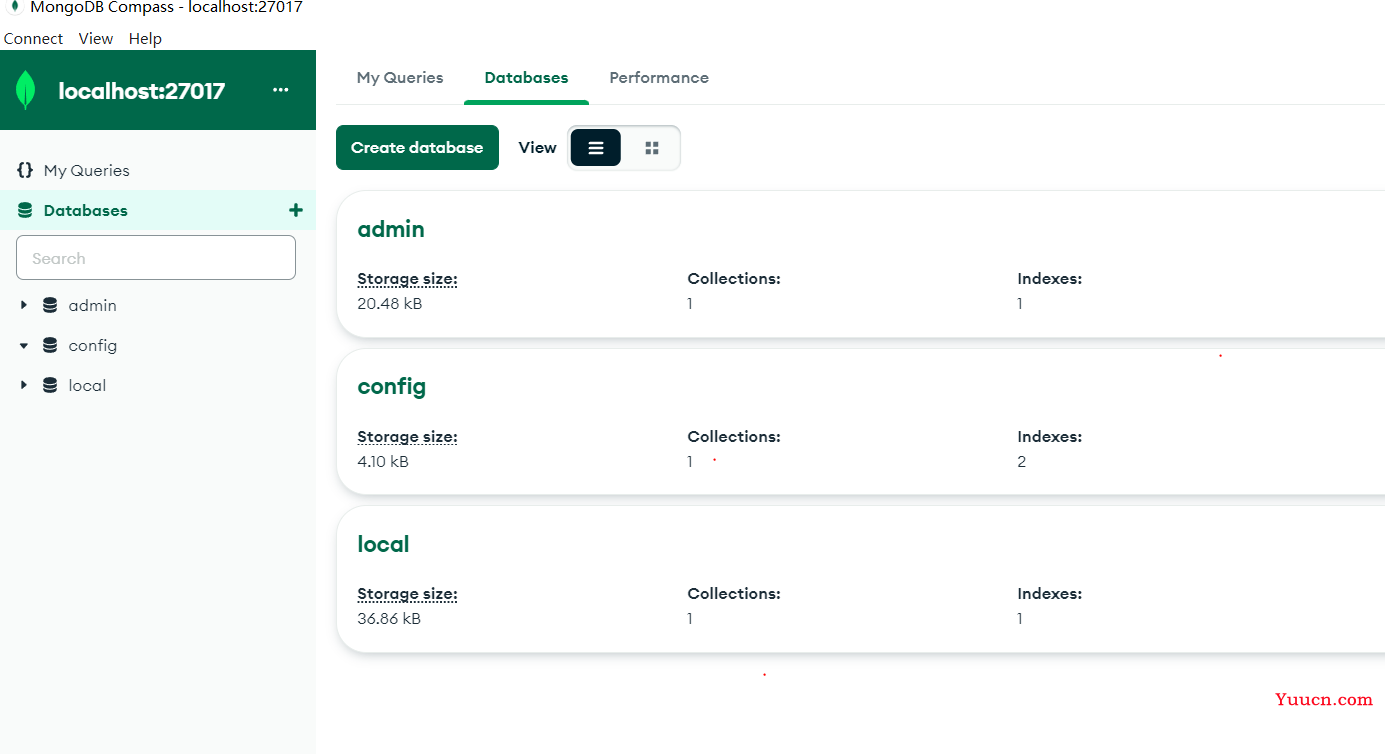Click the 20.48 kB storage value

point(390,303)
